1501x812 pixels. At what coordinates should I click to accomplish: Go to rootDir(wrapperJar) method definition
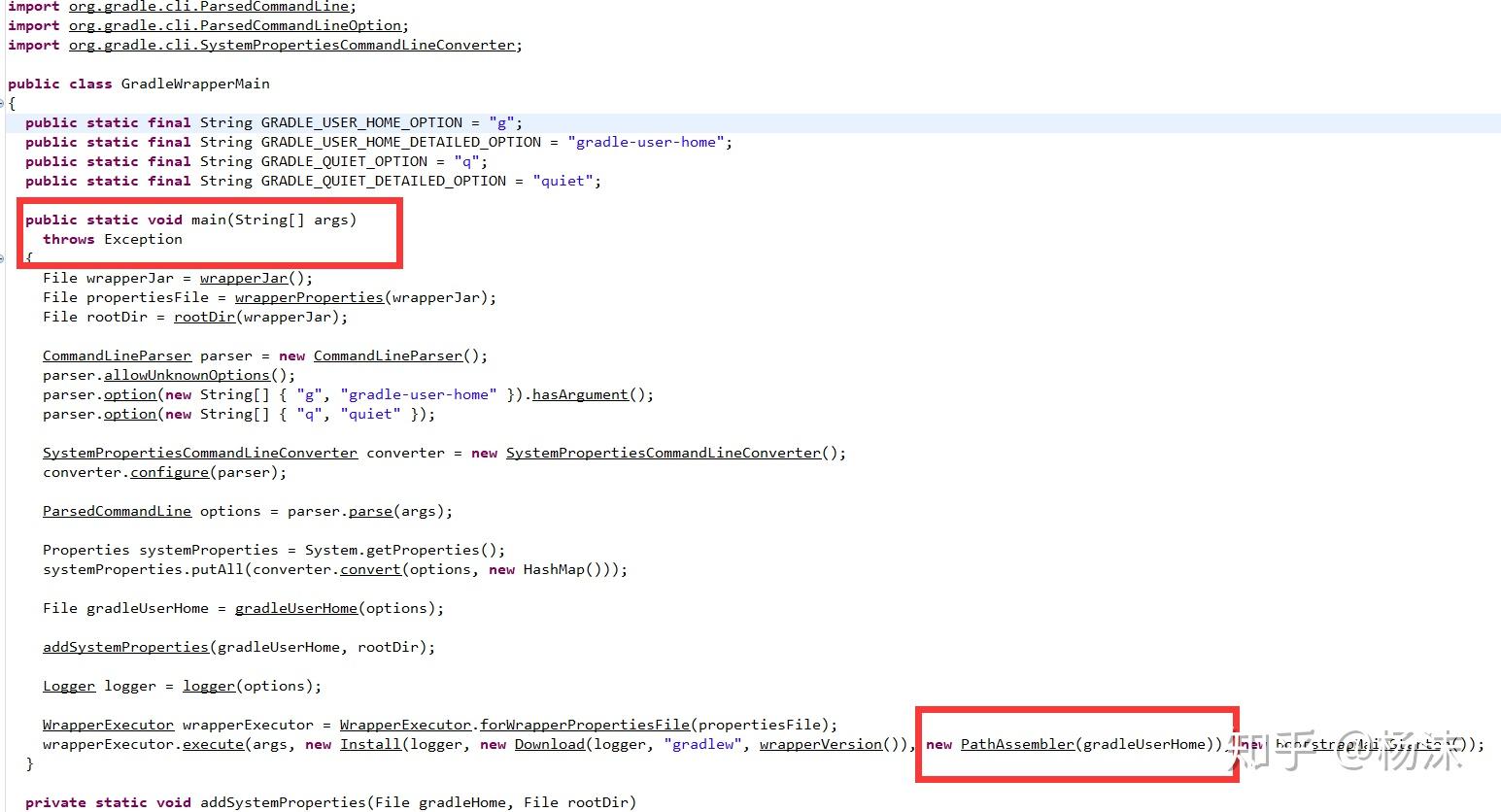pyautogui.click(x=205, y=317)
